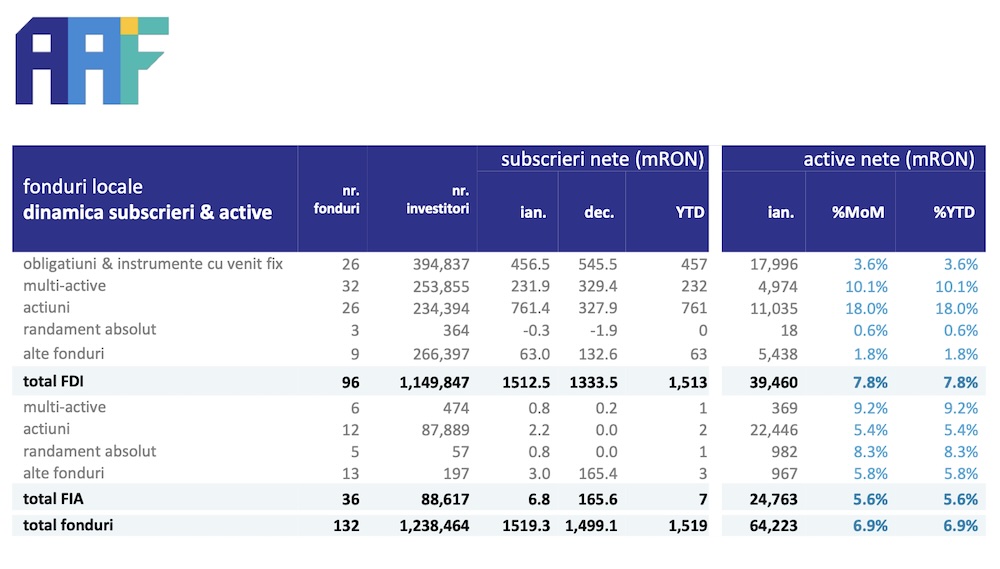Image resolution: width=1000 pixels, height=569 pixels.
Task: Click the 22,446 net assets cell
Action: tap(773, 430)
